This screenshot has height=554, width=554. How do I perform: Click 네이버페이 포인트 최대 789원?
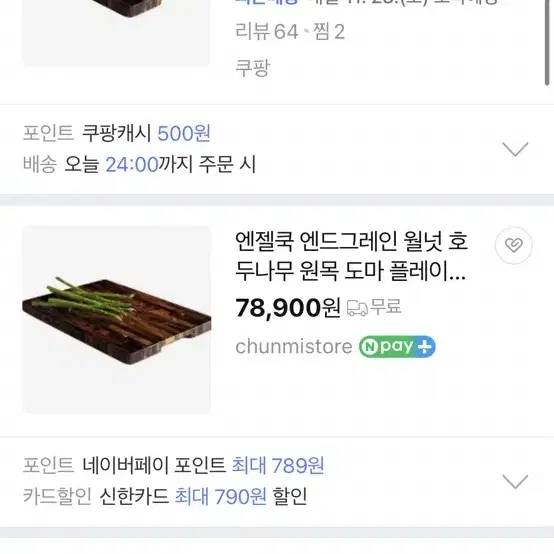tap(203, 465)
